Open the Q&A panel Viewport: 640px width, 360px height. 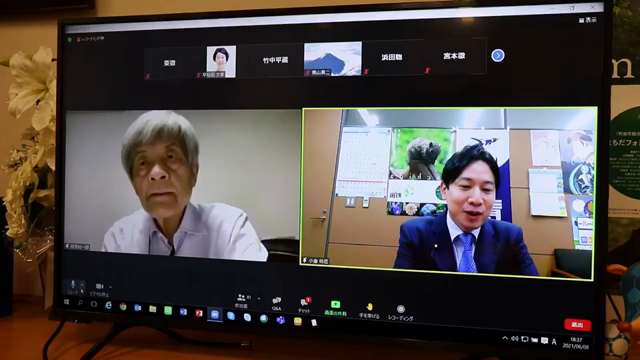coord(276,304)
